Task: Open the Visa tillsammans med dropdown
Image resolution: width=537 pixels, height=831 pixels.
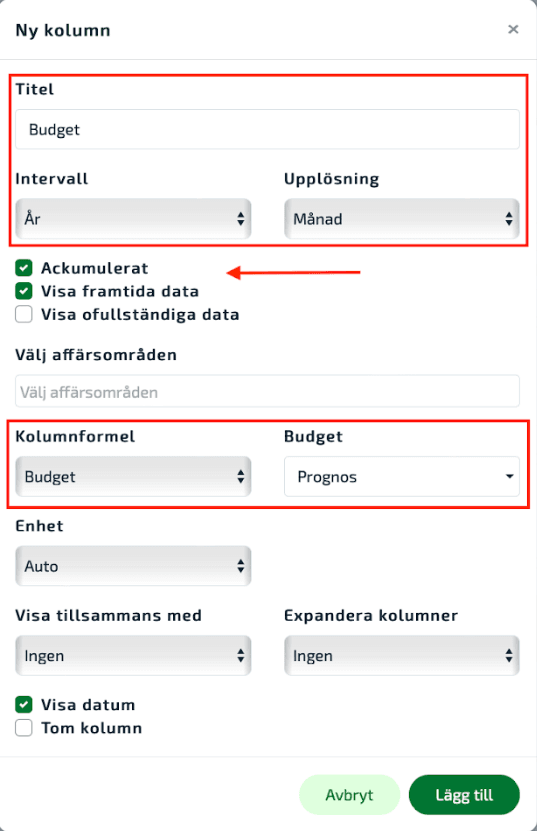Action: [x=133, y=656]
